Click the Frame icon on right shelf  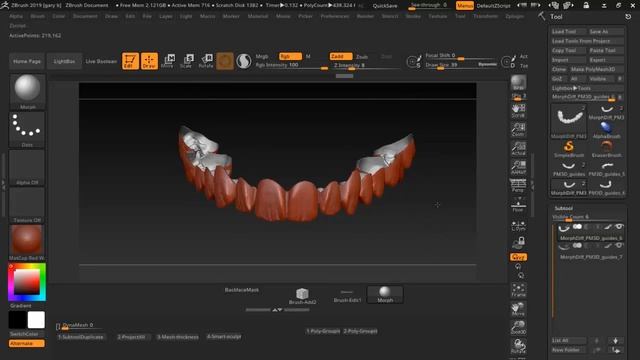point(518,290)
